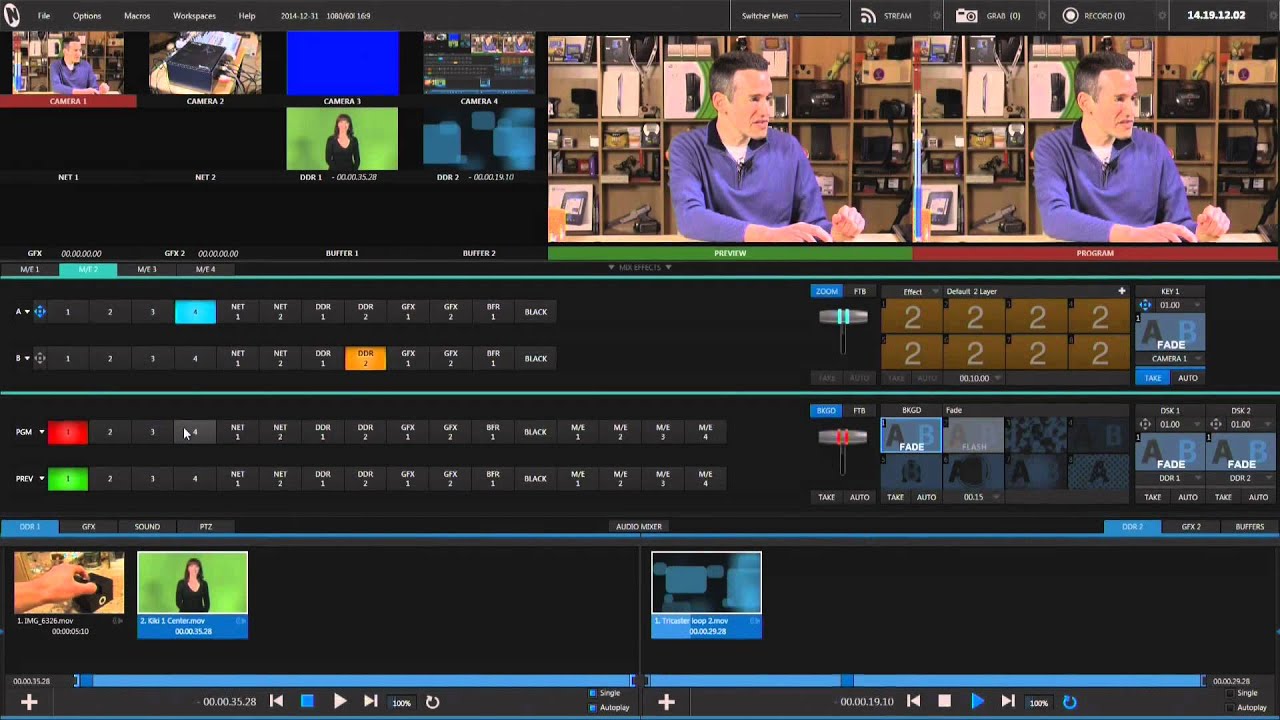
Task: Toggle FTB beside the BKGD delegate
Action: tap(859, 410)
